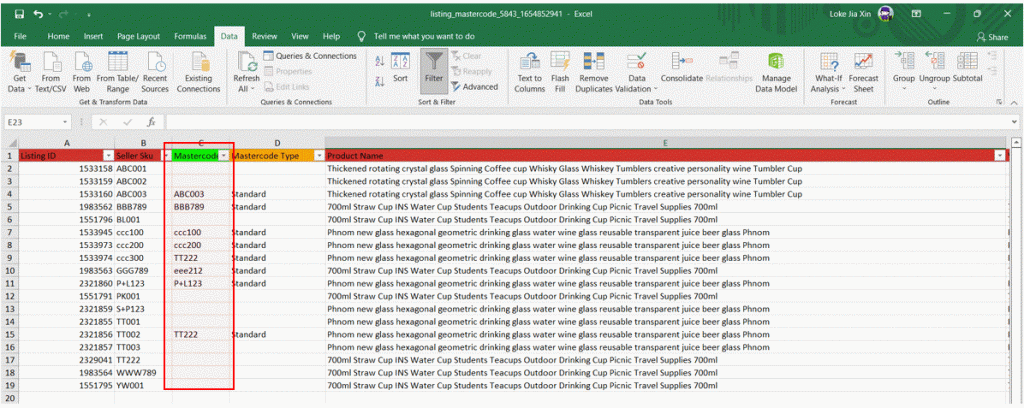Click the Undo arrow in title bar
The height and width of the screenshot is (408, 1024).
pos(38,13)
